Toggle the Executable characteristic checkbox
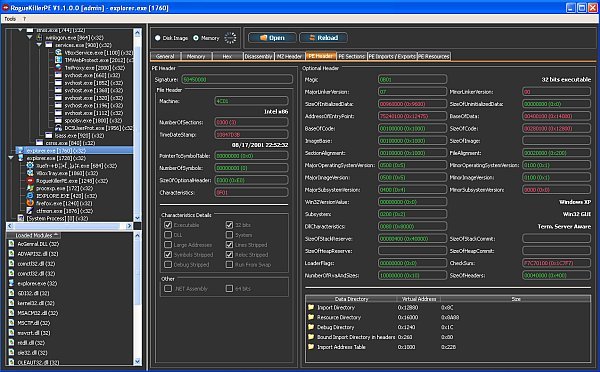This screenshot has width=600, height=372. 168,225
